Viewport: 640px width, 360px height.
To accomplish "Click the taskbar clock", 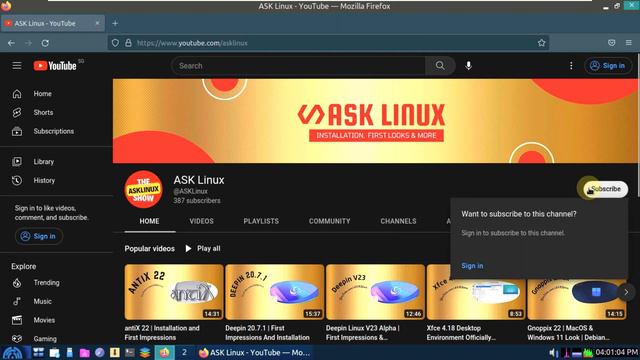I will (616, 352).
